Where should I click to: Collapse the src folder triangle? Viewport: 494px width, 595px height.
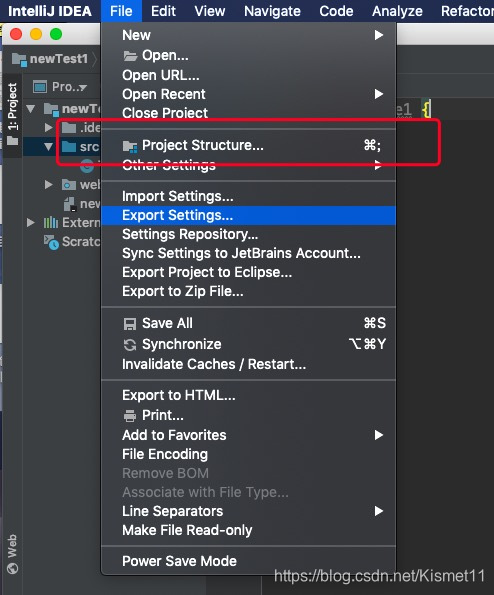coord(48,146)
